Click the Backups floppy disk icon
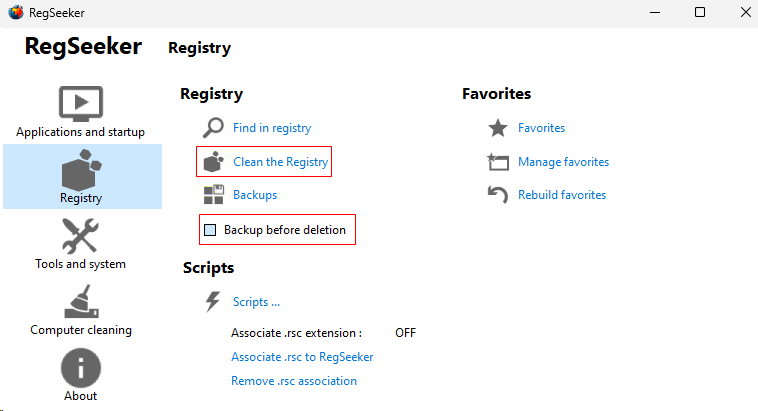Image resolution: width=758 pixels, height=411 pixels. click(x=213, y=195)
